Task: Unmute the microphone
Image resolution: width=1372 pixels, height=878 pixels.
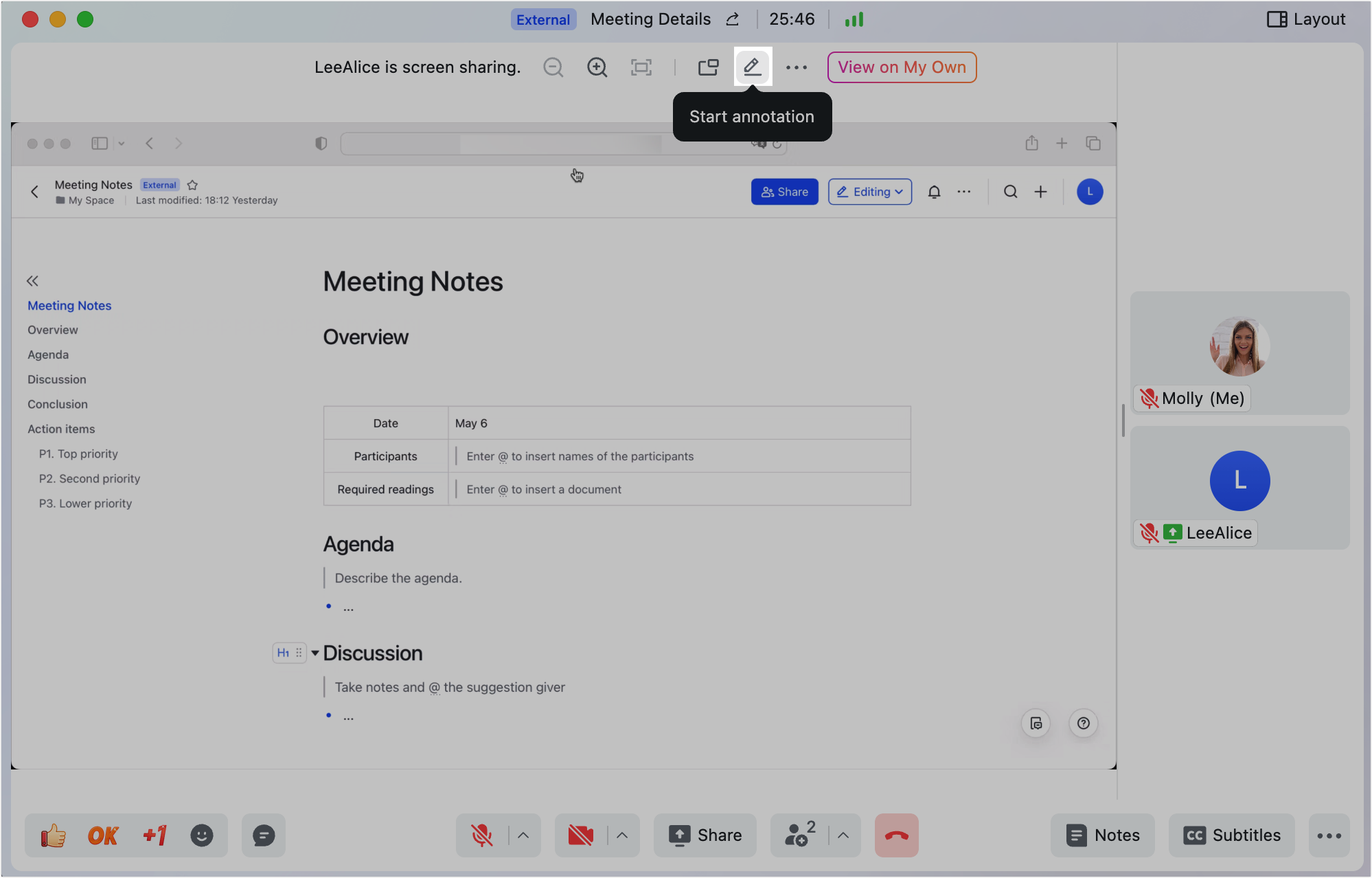Action: (481, 835)
